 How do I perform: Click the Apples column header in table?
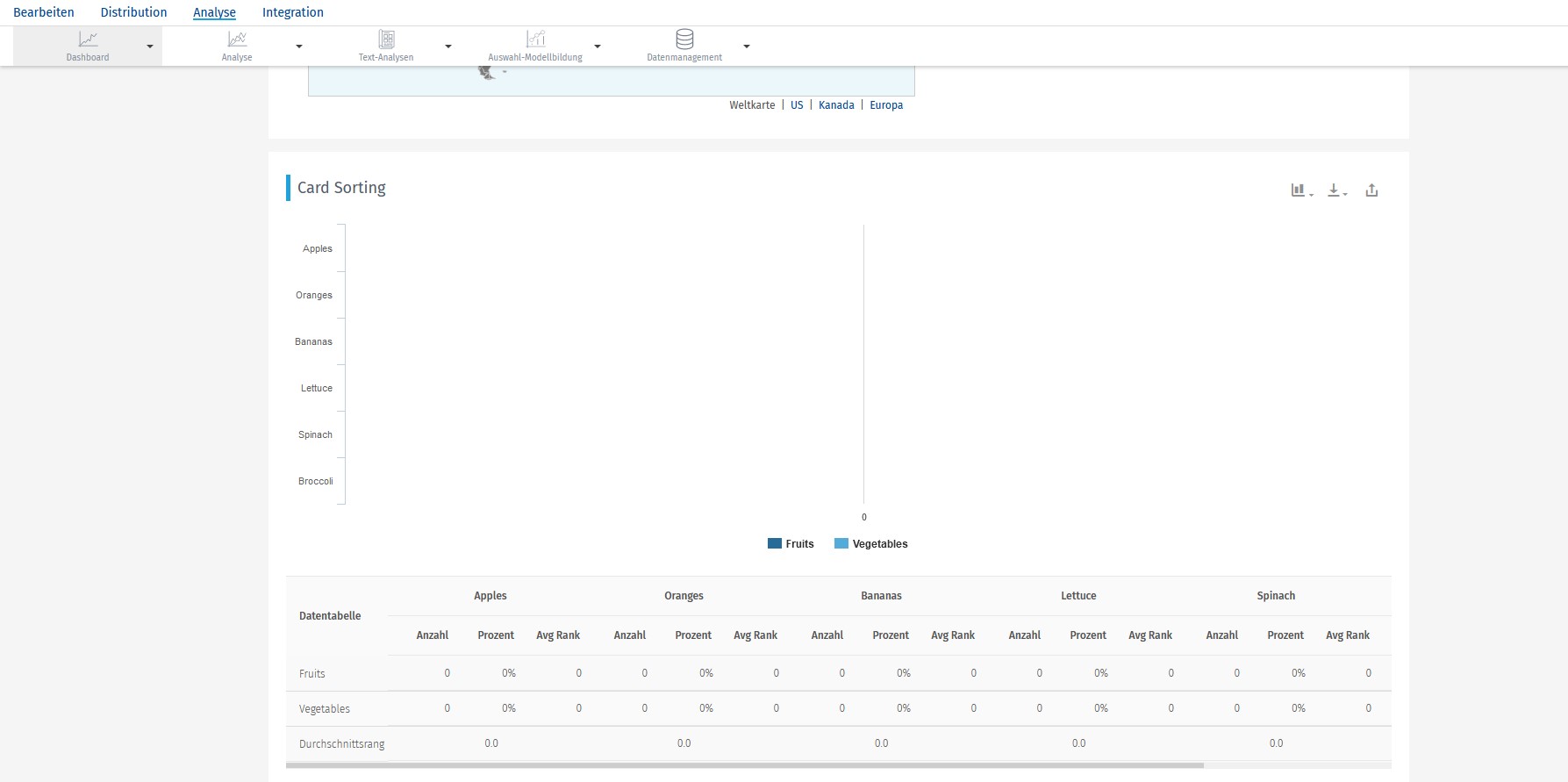[490, 596]
